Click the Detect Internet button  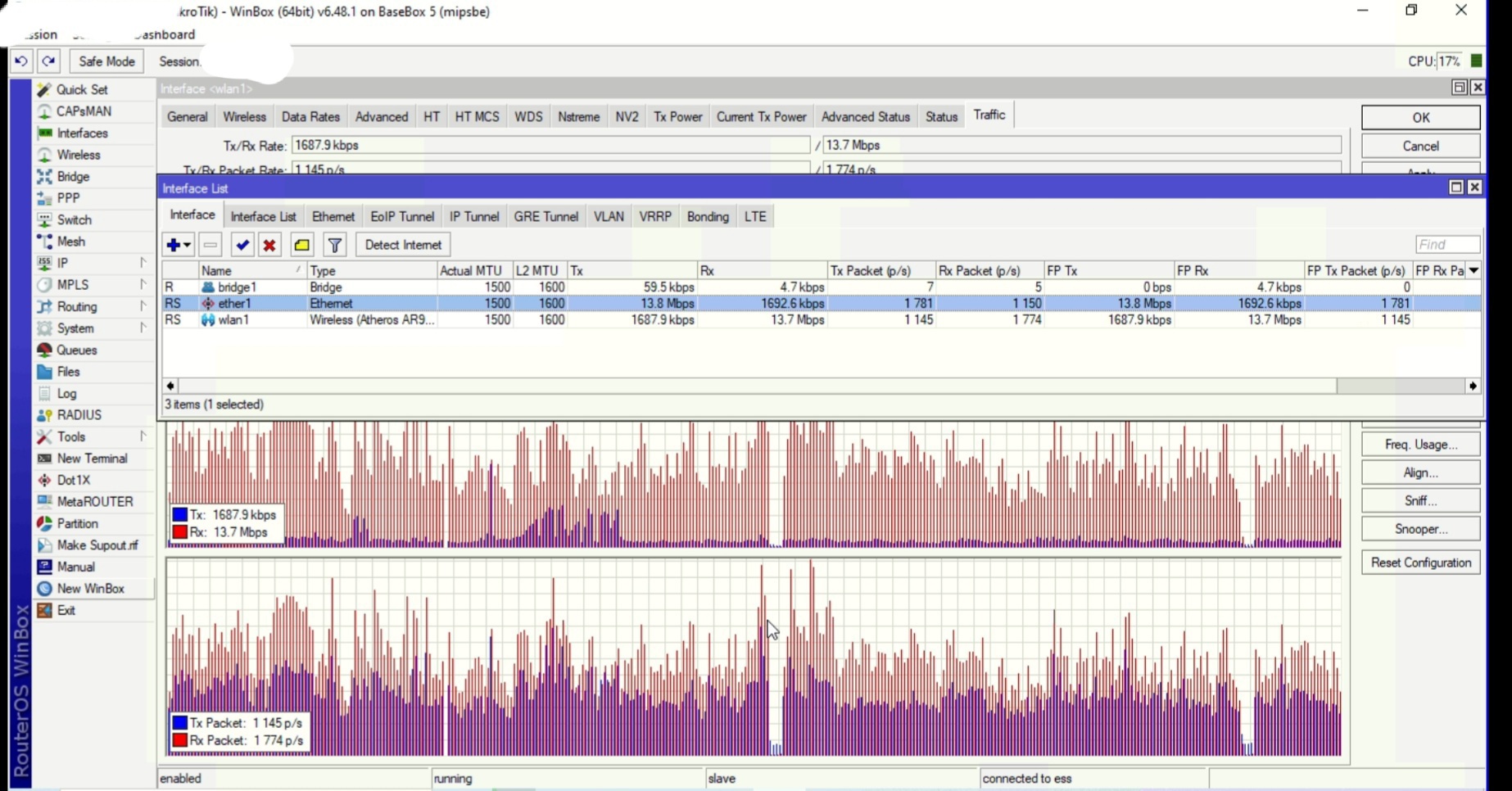click(x=402, y=245)
